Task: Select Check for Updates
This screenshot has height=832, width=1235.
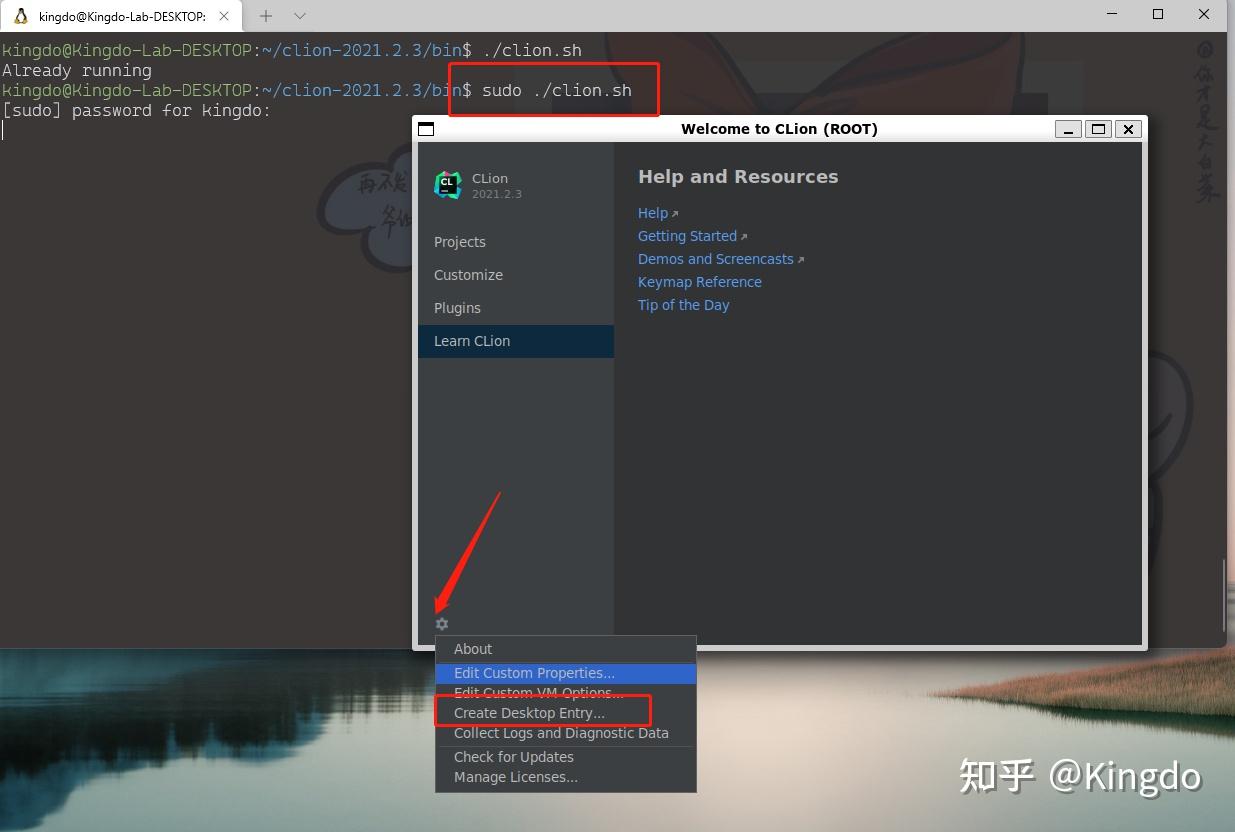Action: click(x=513, y=756)
